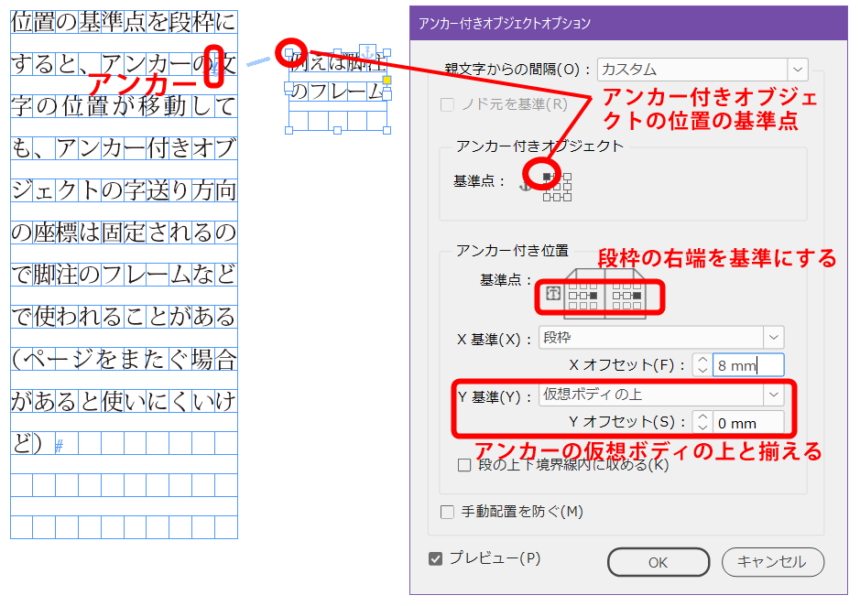Select top-left reference point of anchored object
Image resolution: width=860 pixels, height=606 pixels.
point(546,176)
